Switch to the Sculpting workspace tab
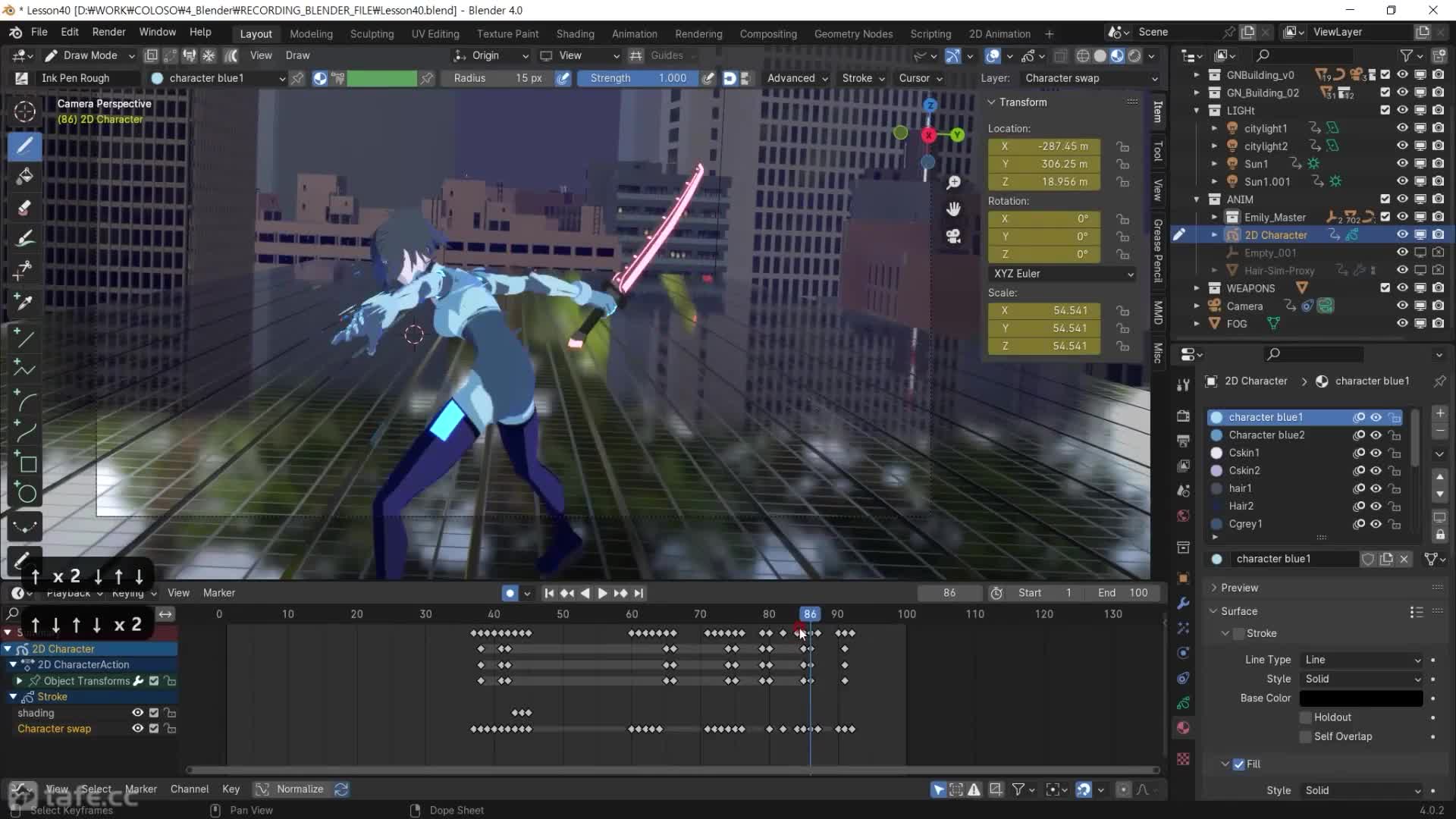 [x=372, y=34]
